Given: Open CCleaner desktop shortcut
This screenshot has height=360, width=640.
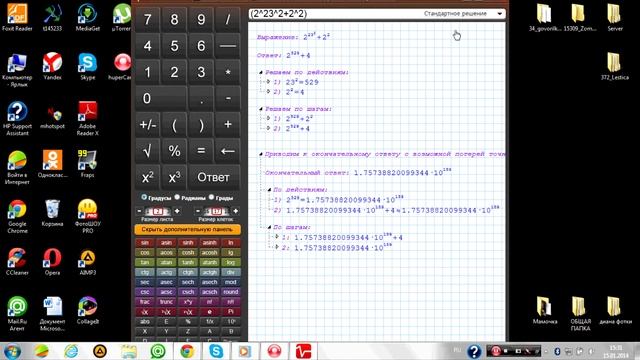Looking at the screenshot, I should 17,262.
